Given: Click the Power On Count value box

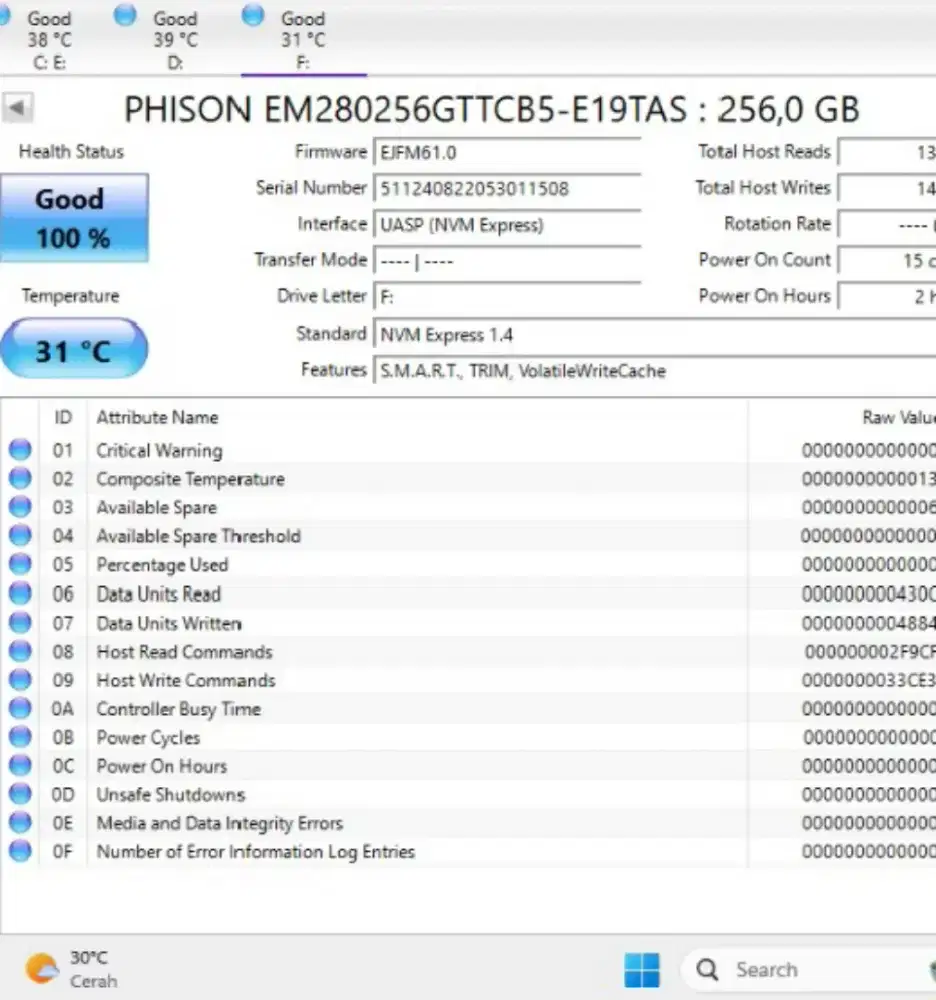Looking at the screenshot, I should coord(887,261).
